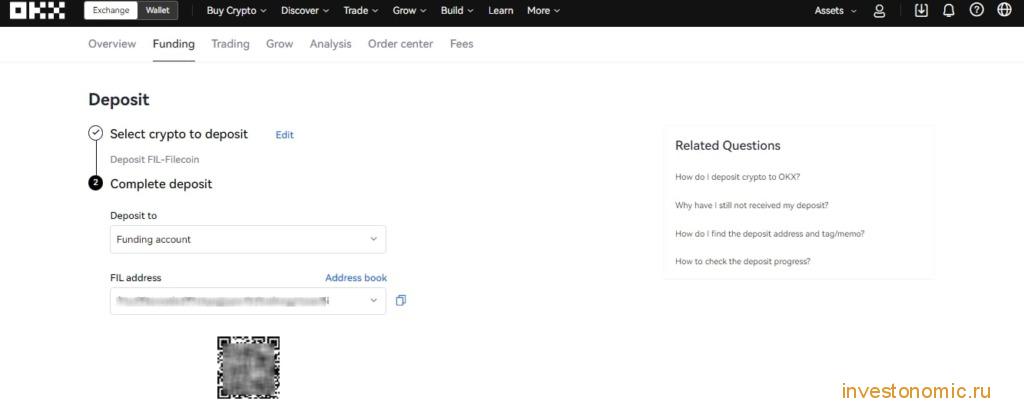Click the 'Related Questions' heading
The image size is (1024, 411).
(x=728, y=146)
